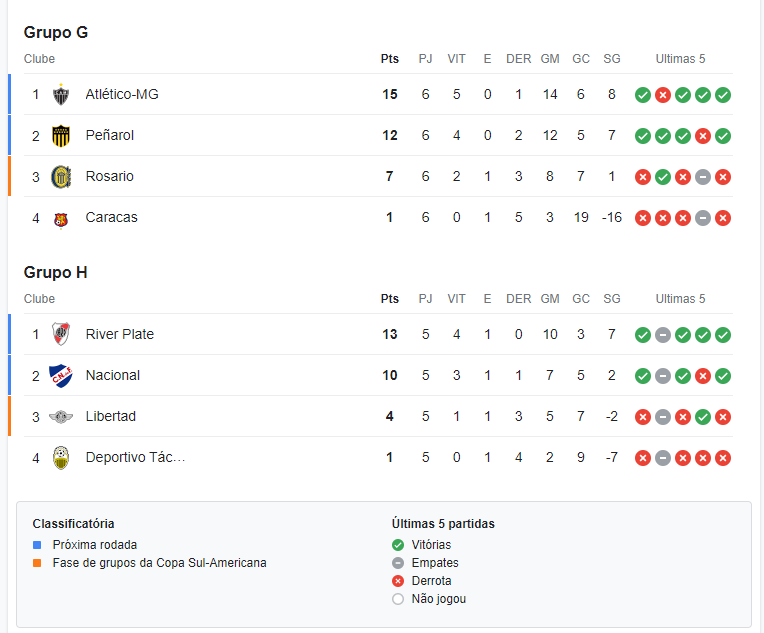Click the River Plate crest

[x=61, y=334]
